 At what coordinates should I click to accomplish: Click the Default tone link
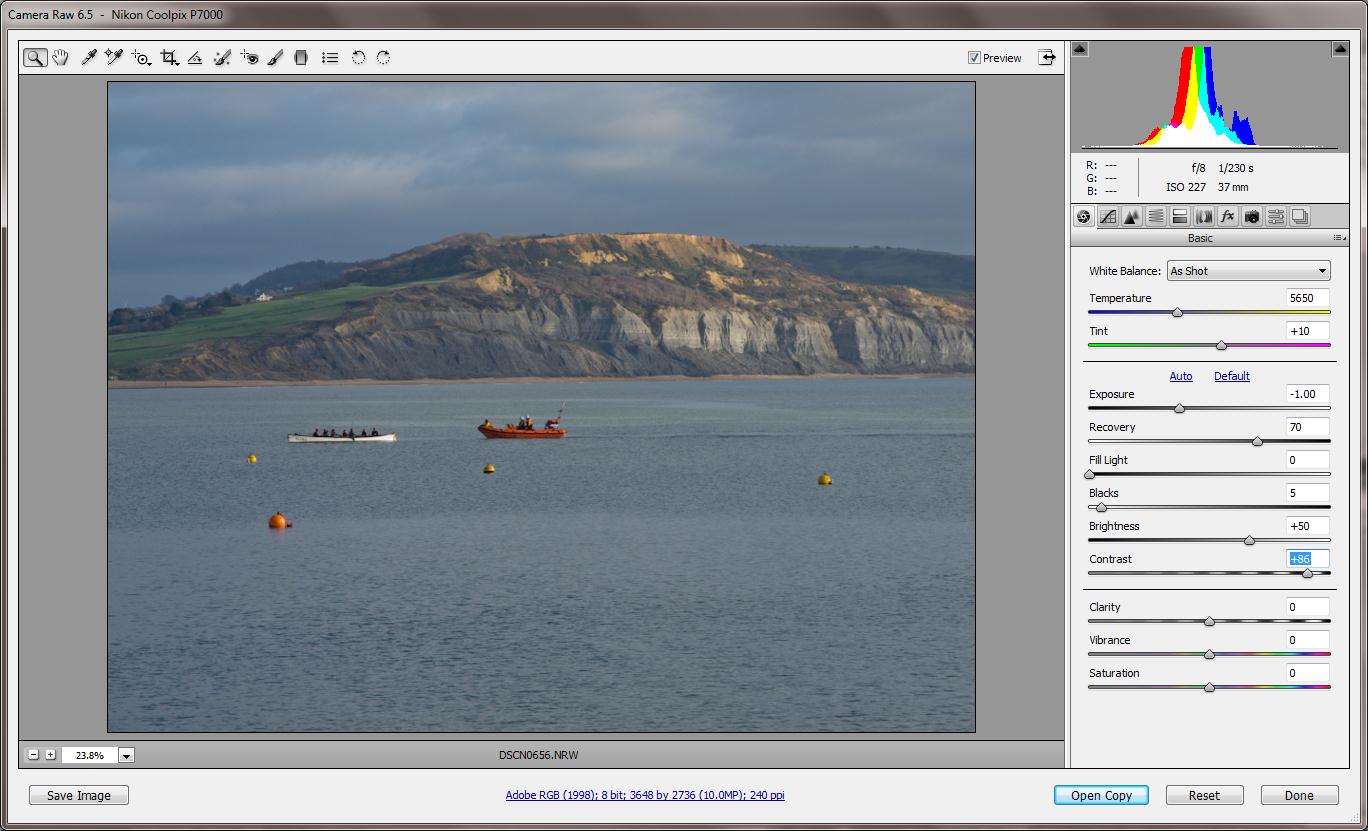pos(1232,376)
